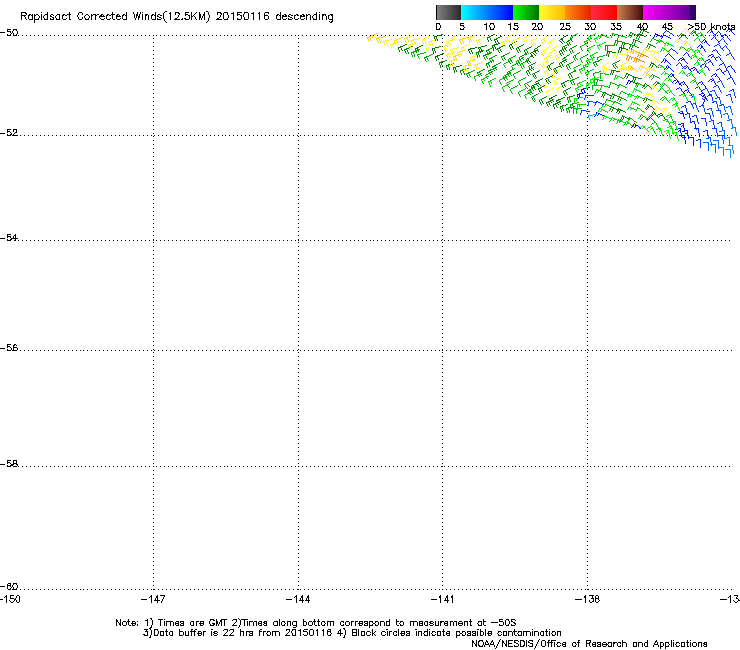Screen dimensions: 740x650
Task: Click the '>50 knots' legend label
Action: click(x=711, y=27)
